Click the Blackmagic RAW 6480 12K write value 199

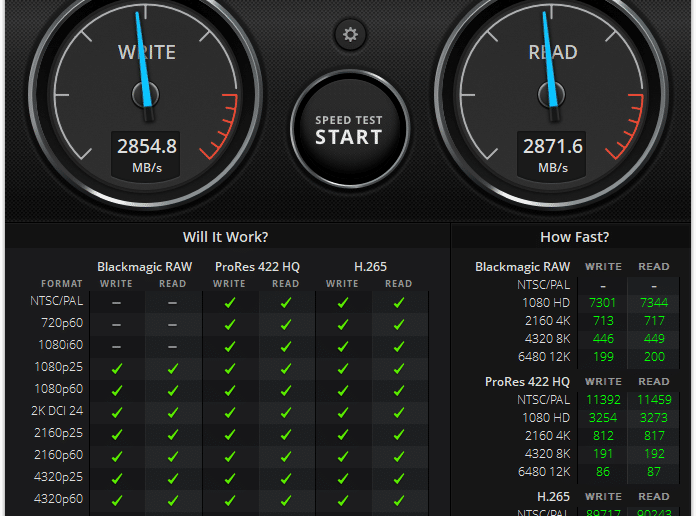point(603,357)
